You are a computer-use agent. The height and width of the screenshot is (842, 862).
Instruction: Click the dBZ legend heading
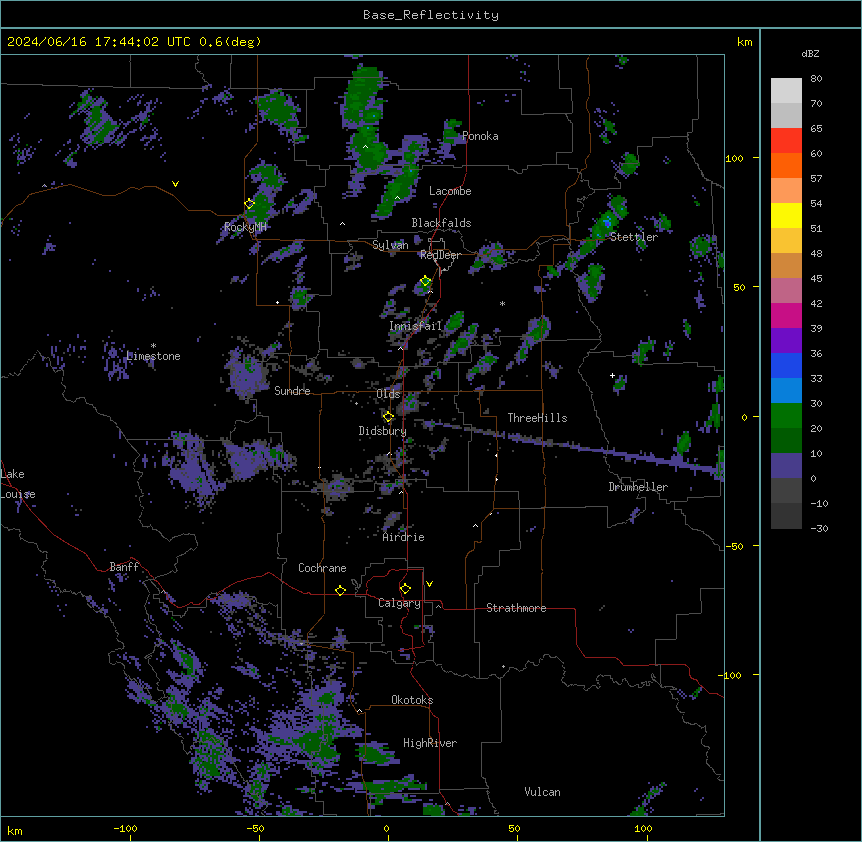[x=810, y=53]
